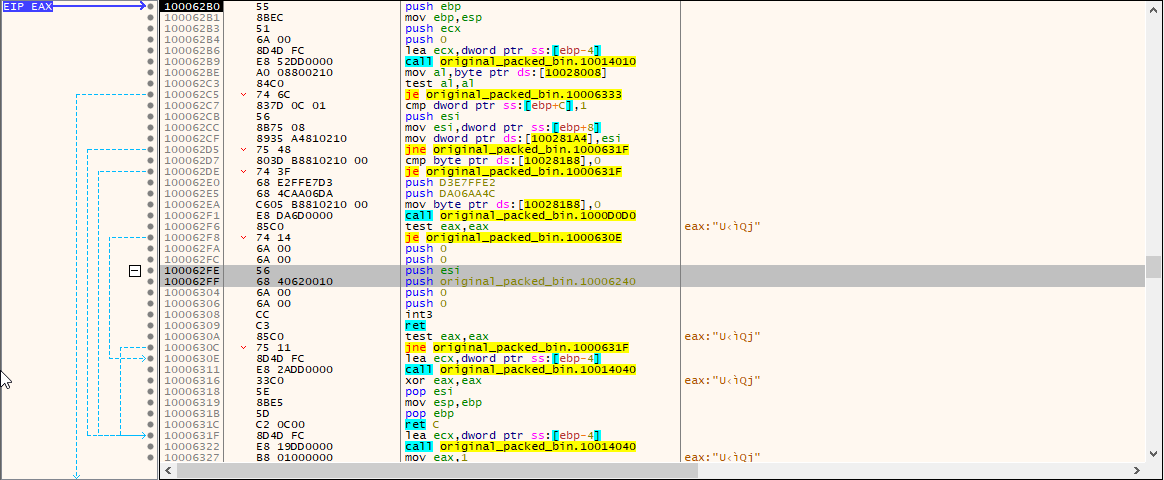Select 'je original_packed_bin.10006333' instruction
Screen dimensions: 1164x480
[513, 95]
